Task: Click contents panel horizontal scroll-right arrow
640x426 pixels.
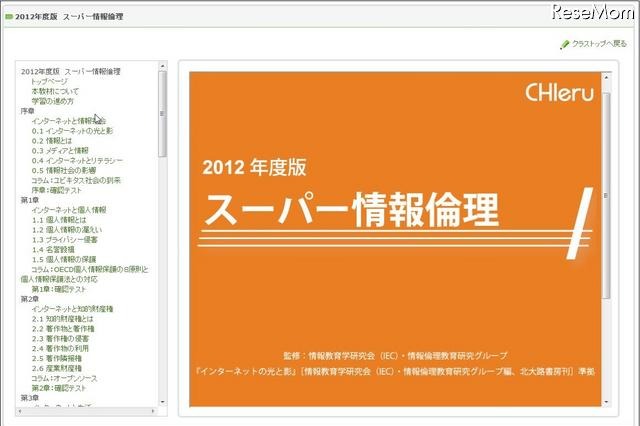Action: 153,411
